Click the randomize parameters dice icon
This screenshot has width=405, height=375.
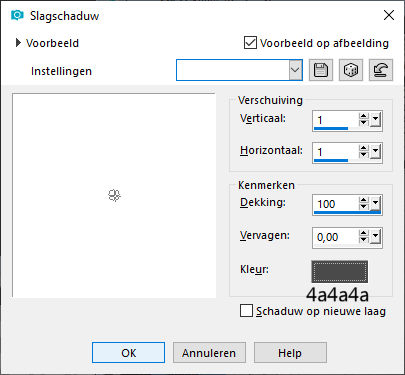tap(351, 70)
